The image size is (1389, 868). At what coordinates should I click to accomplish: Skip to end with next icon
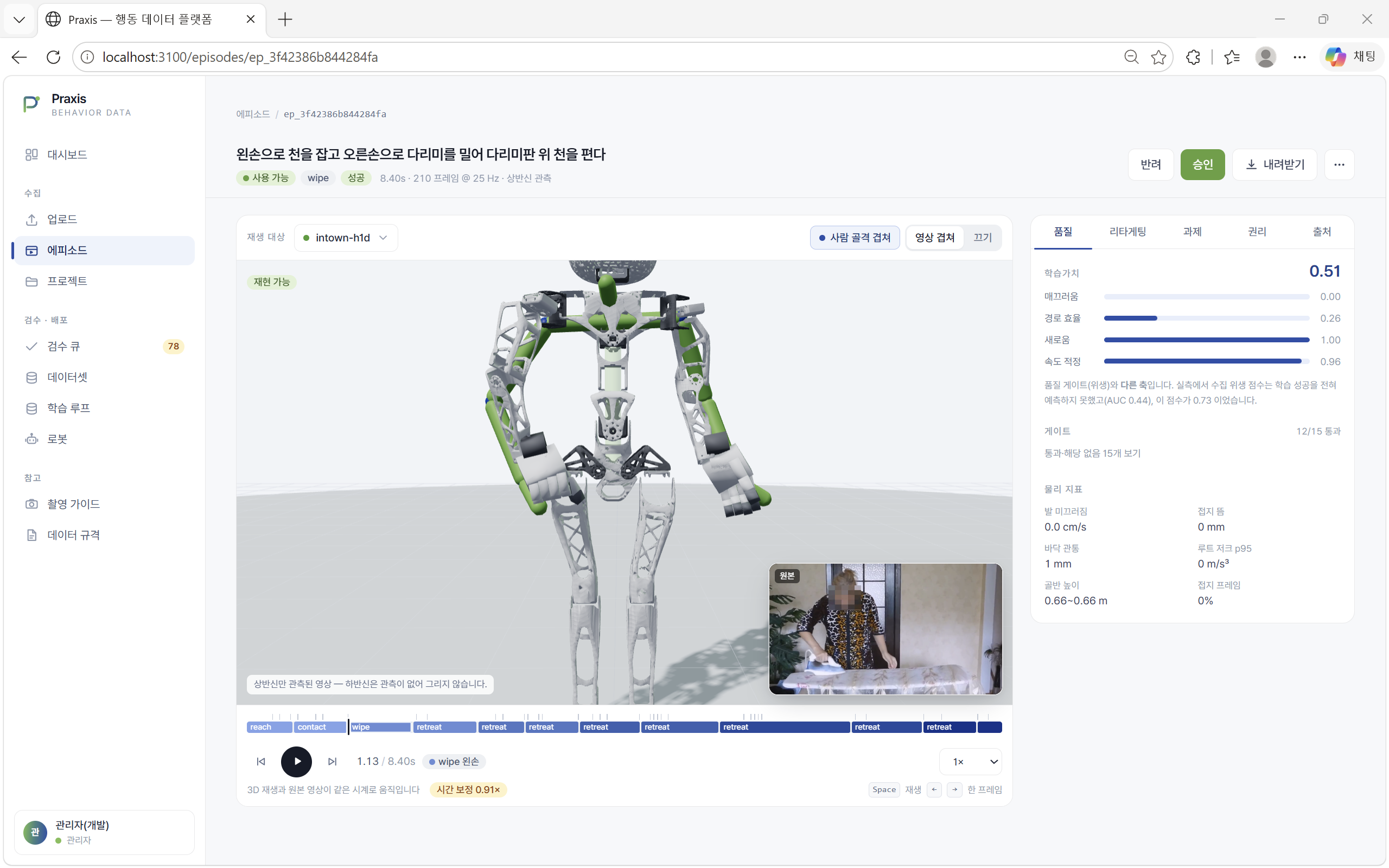332,761
